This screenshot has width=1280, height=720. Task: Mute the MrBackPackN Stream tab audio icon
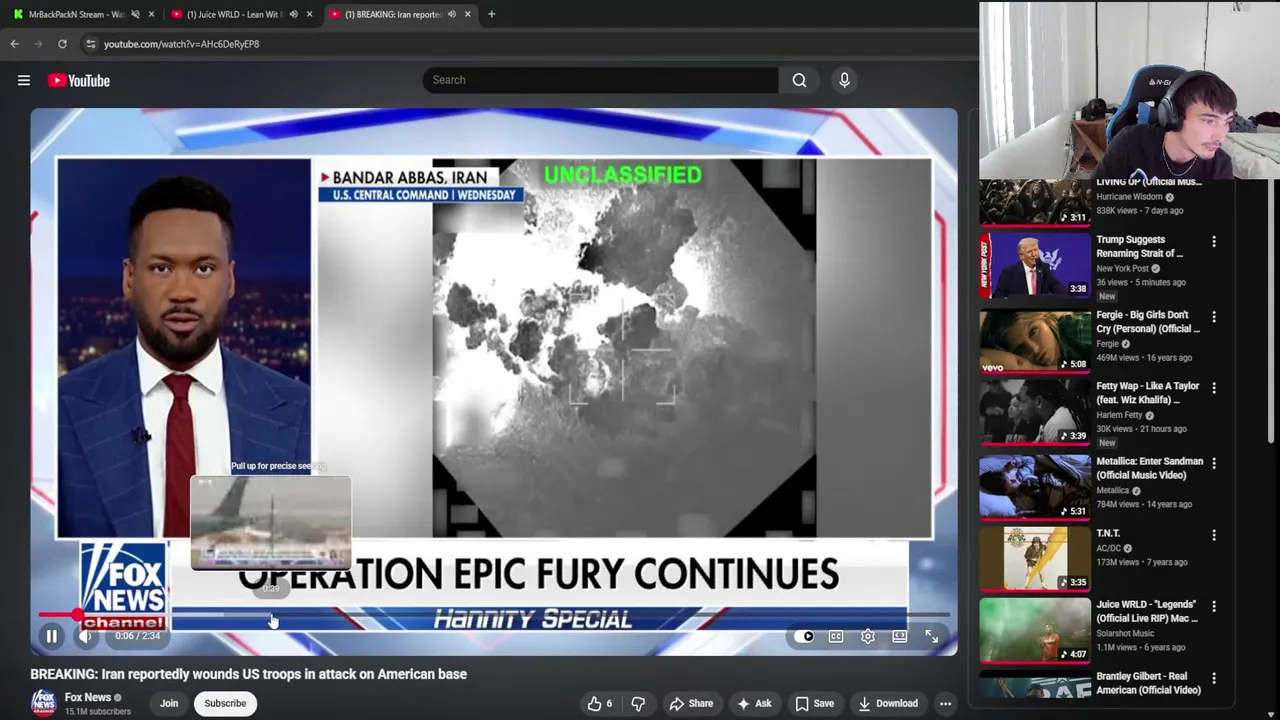point(135,14)
